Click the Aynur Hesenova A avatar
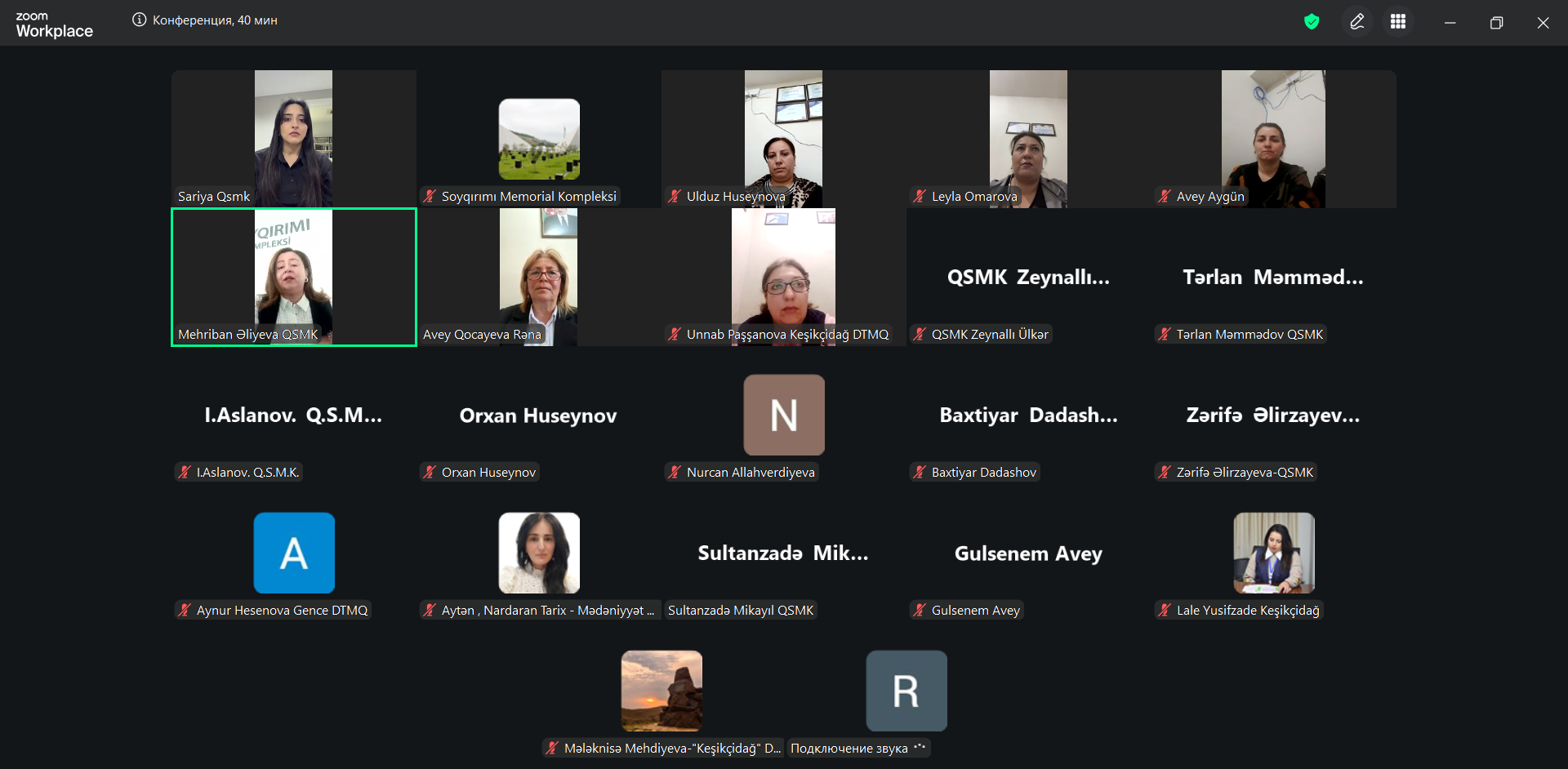The width and height of the screenshot is (1568, 769). pos(294,553)
